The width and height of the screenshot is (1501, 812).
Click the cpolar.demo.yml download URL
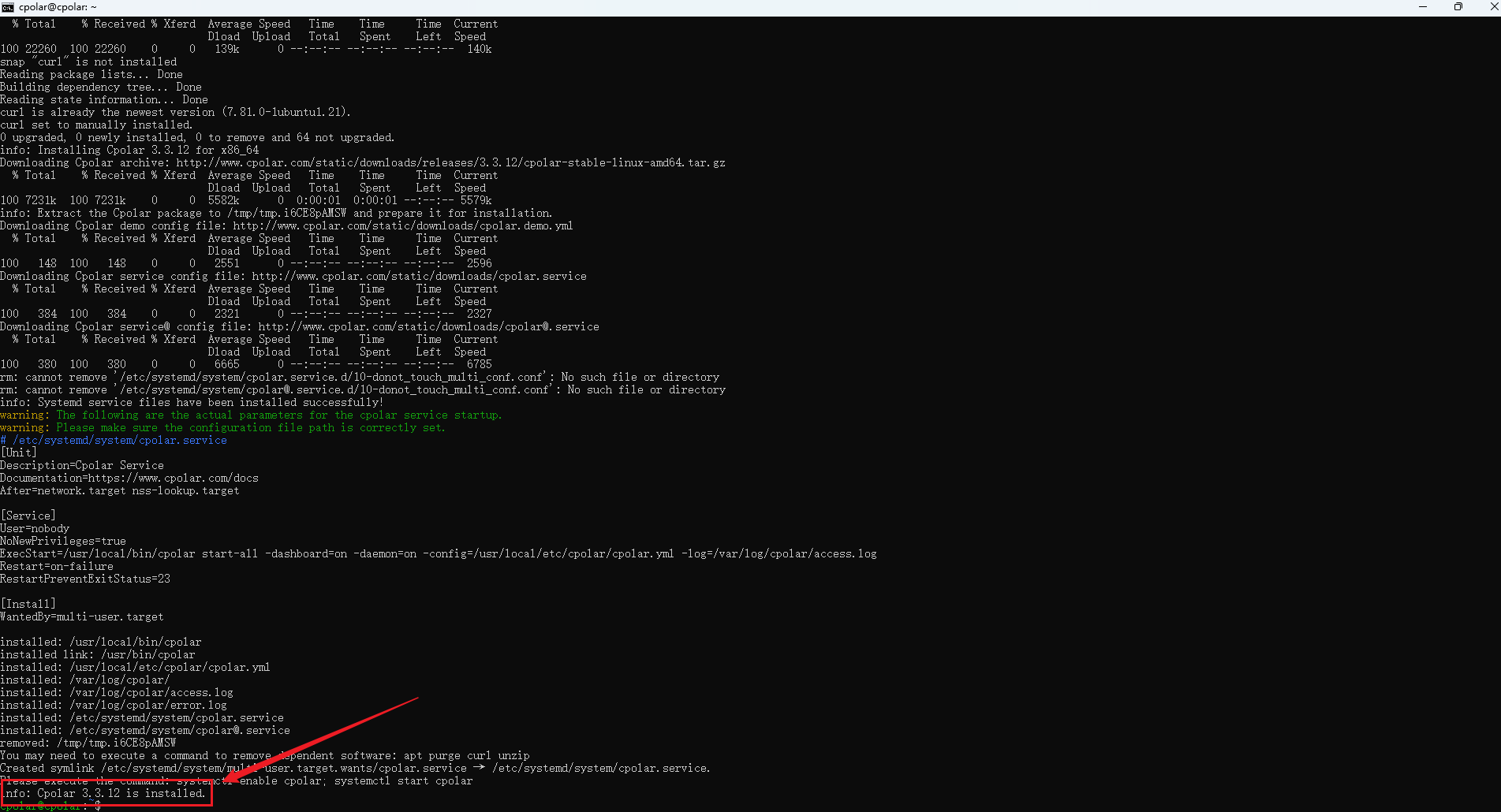tap(402, 226)
